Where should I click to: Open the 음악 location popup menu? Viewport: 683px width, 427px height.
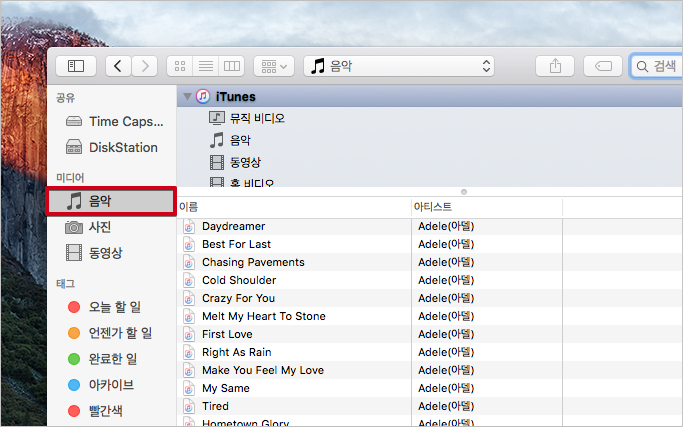[399, 66]
